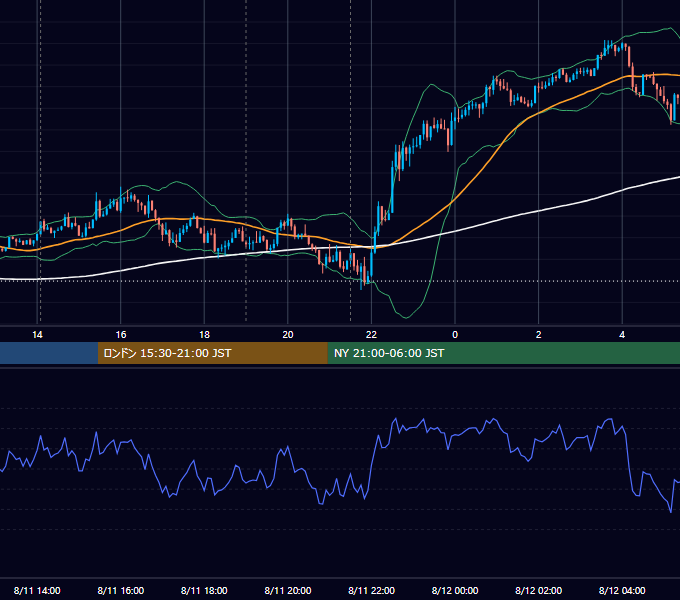Click the blue session band before the London band

(x=49, y=353)
